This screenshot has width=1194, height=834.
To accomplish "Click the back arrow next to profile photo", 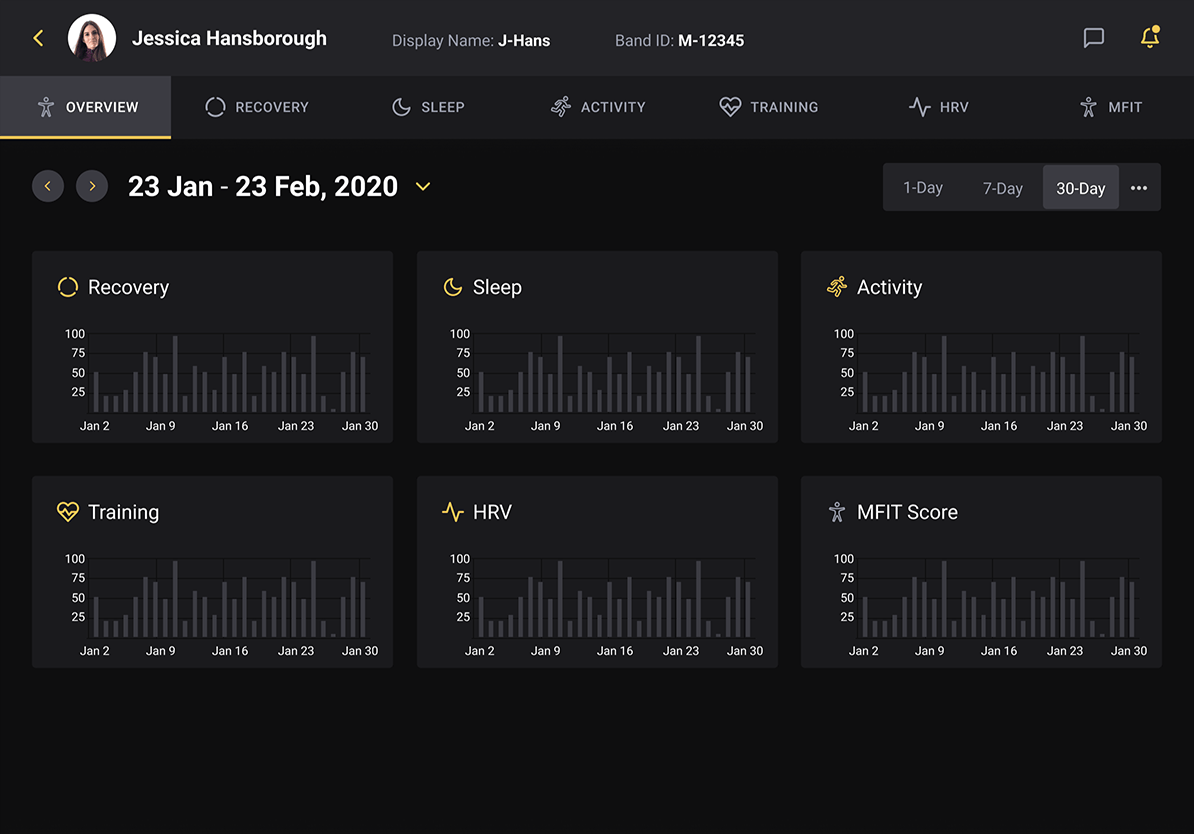I will [38, 39].
